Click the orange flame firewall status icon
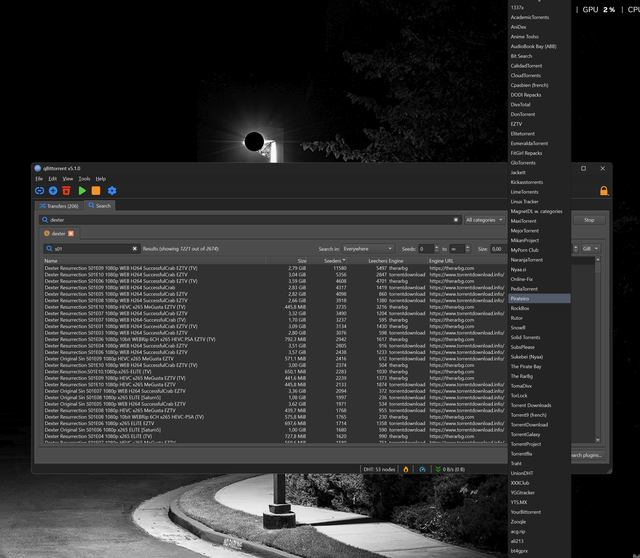The image size is (640, 558). 406,469
